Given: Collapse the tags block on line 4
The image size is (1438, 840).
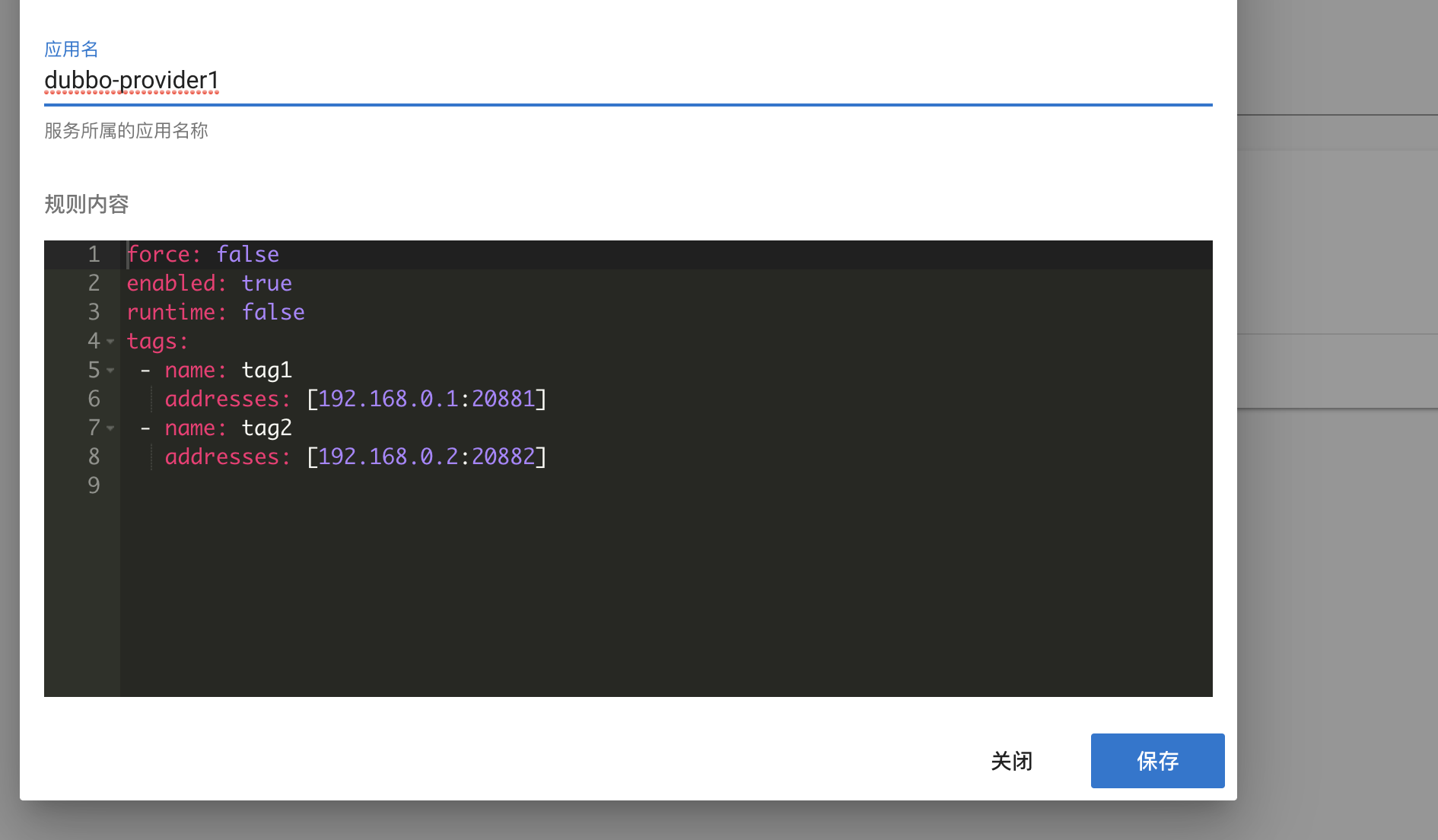Looking at the screenshot, I should coord(110,342).
